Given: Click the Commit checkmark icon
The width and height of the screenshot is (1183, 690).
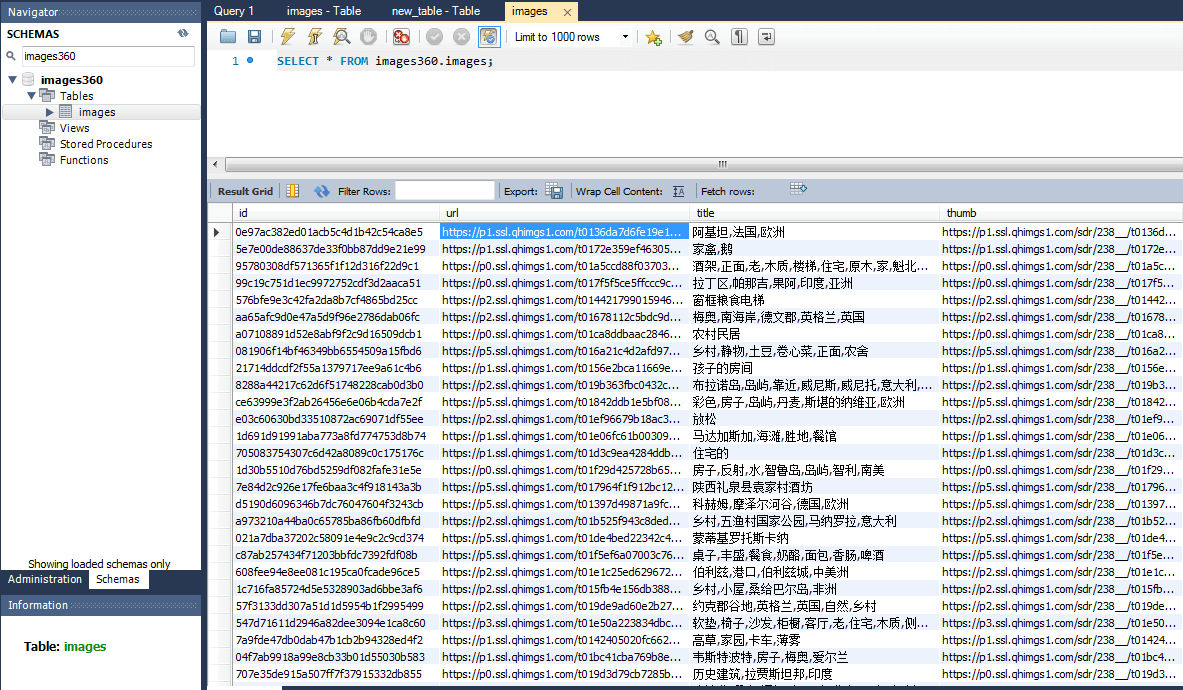Looking at the screenshot, I should (x=435, y=37).
